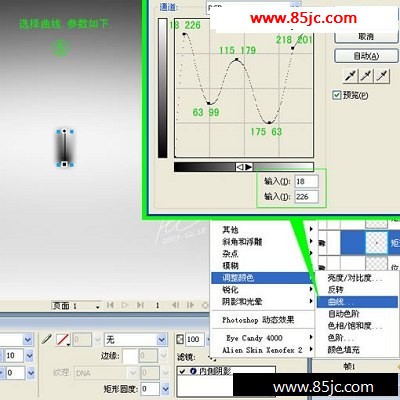Click the 取消 cancel button
The width and height of the screenshot is (400, 400).
366,36
